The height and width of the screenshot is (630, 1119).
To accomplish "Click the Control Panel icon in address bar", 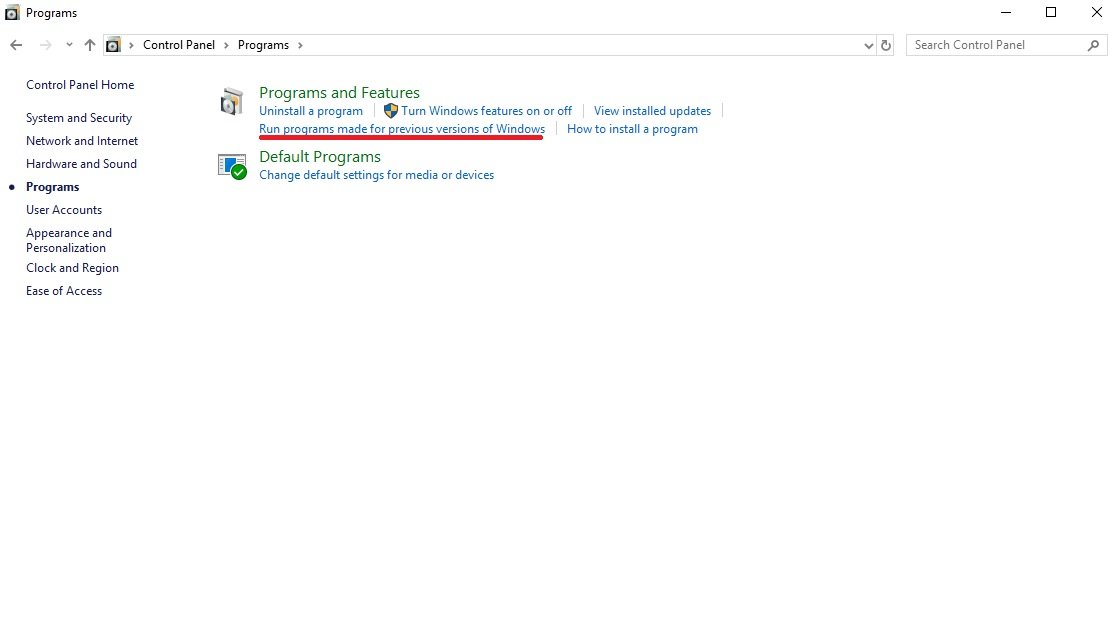I will tap(113, 45).
